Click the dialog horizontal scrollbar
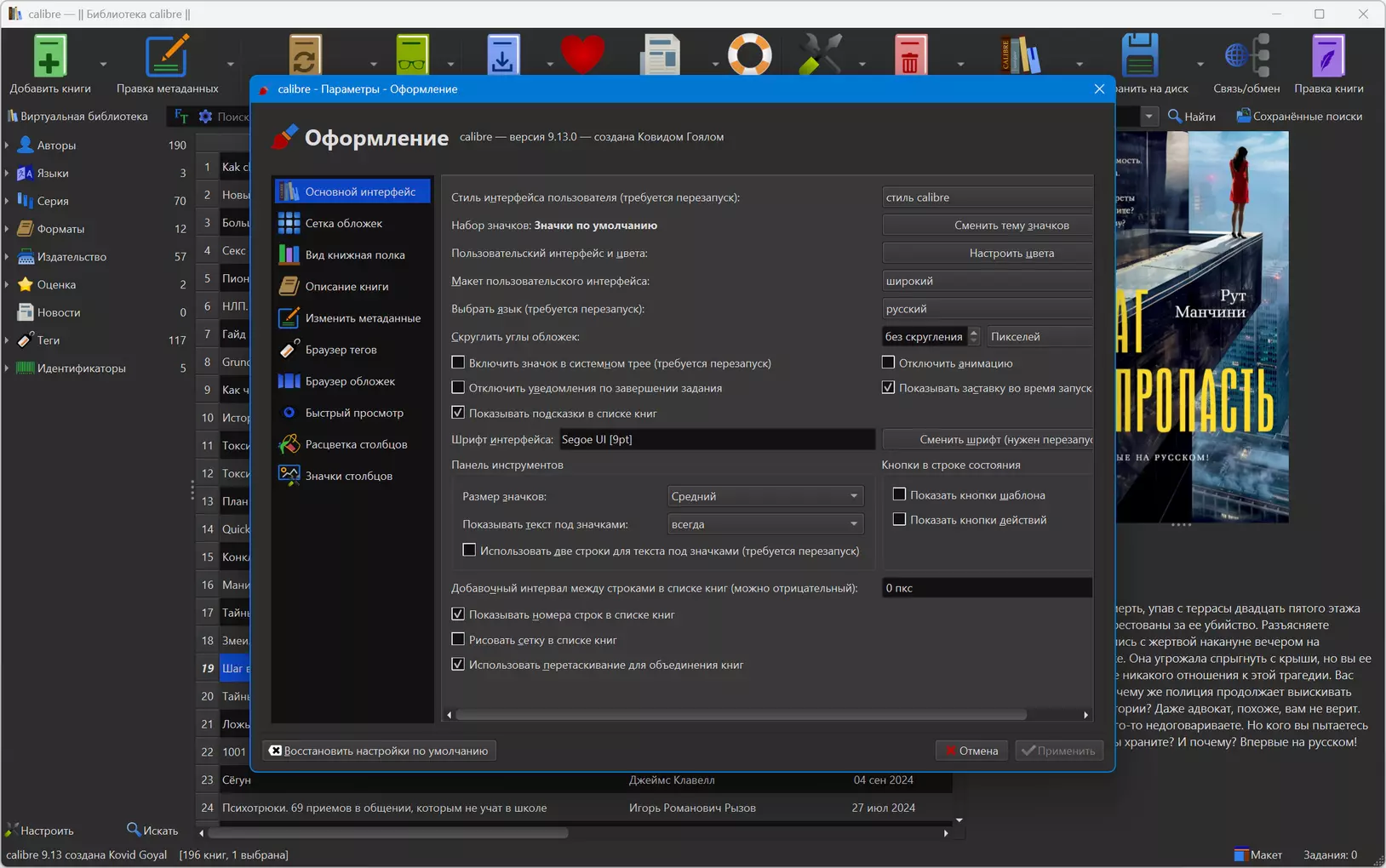 742,715
